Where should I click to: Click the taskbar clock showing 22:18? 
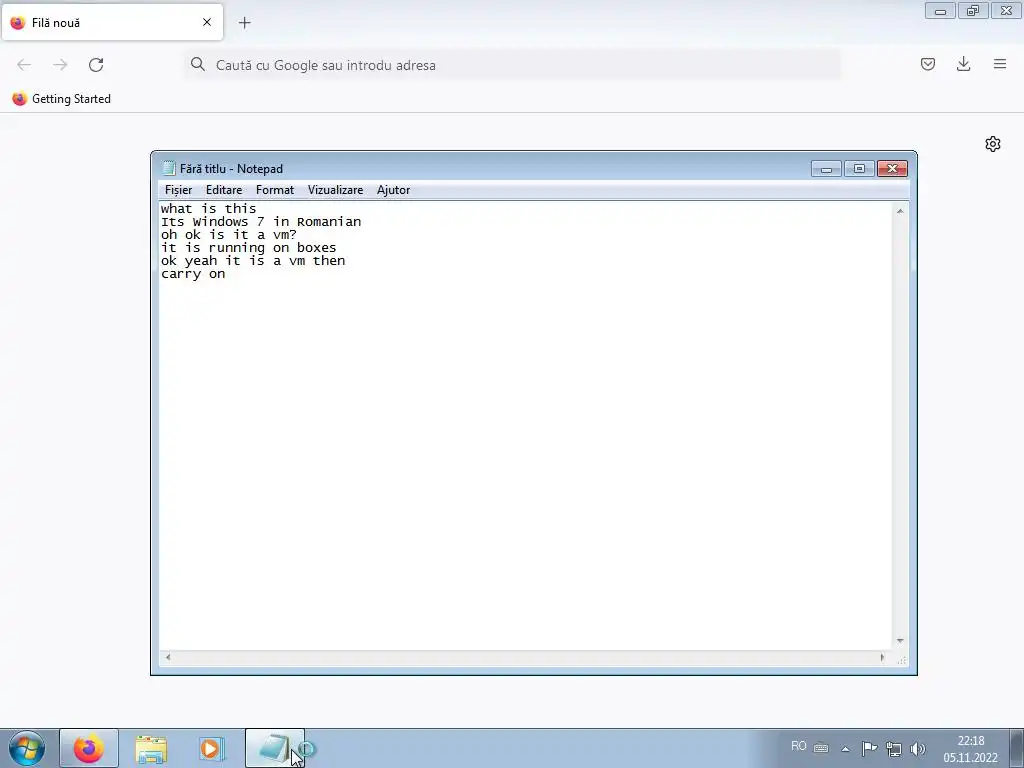[x=970, y=748]
